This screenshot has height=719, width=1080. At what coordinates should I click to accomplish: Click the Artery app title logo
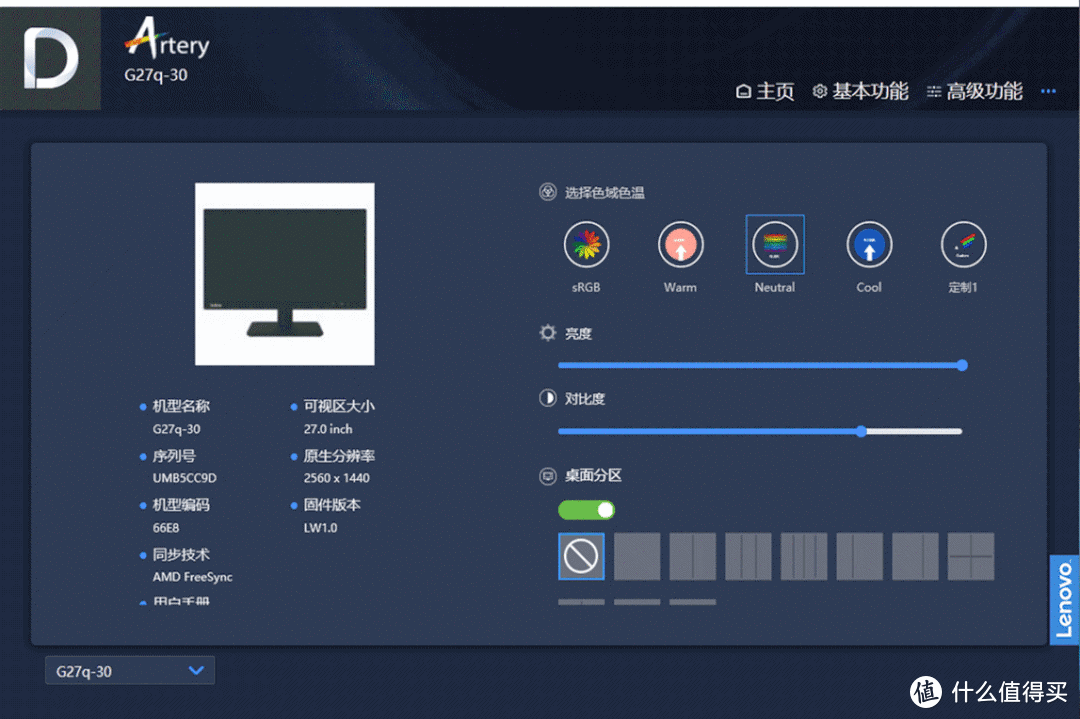167,39
